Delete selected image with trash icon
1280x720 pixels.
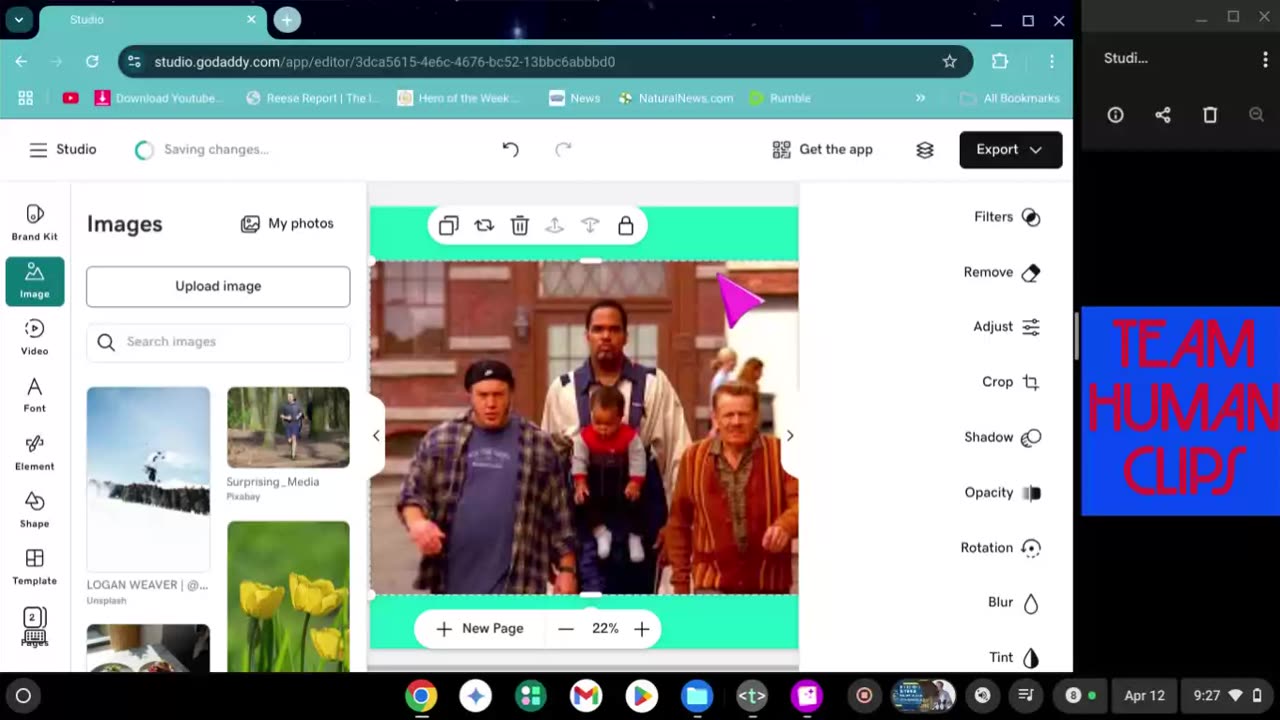[520, 226]
